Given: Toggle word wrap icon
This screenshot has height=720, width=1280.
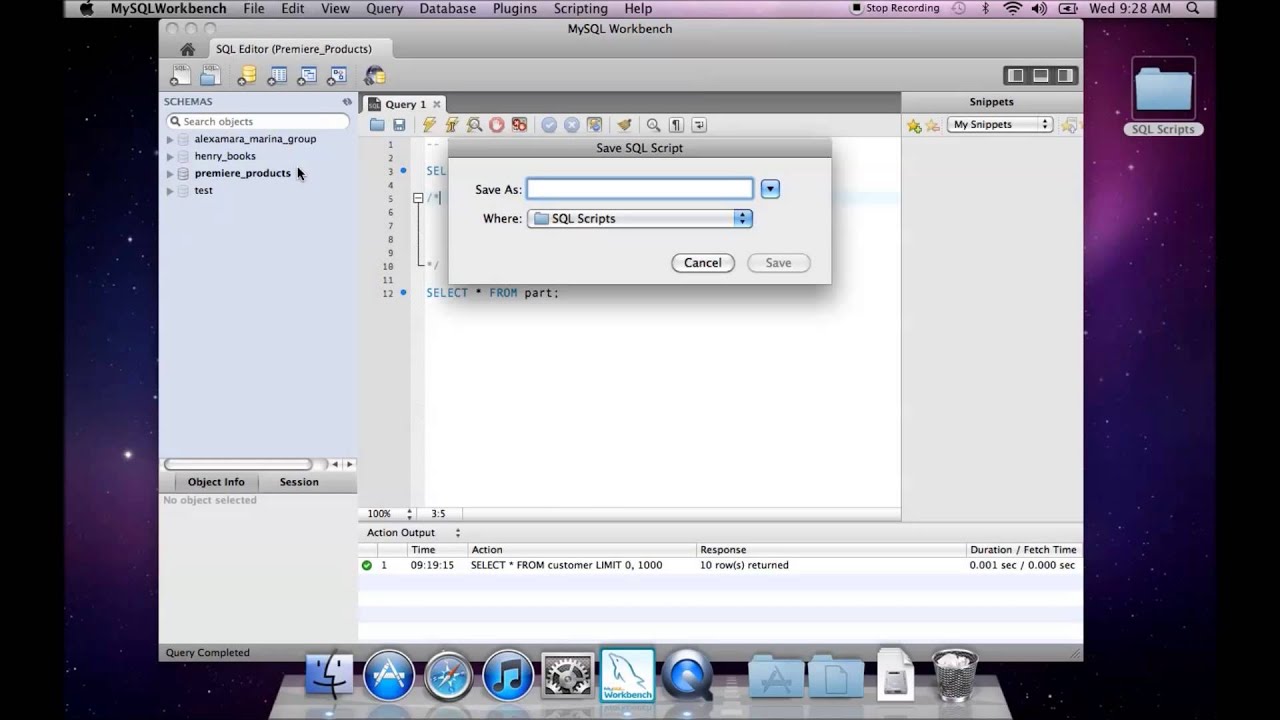Looking at the screenshot, I should click(699, 125).
